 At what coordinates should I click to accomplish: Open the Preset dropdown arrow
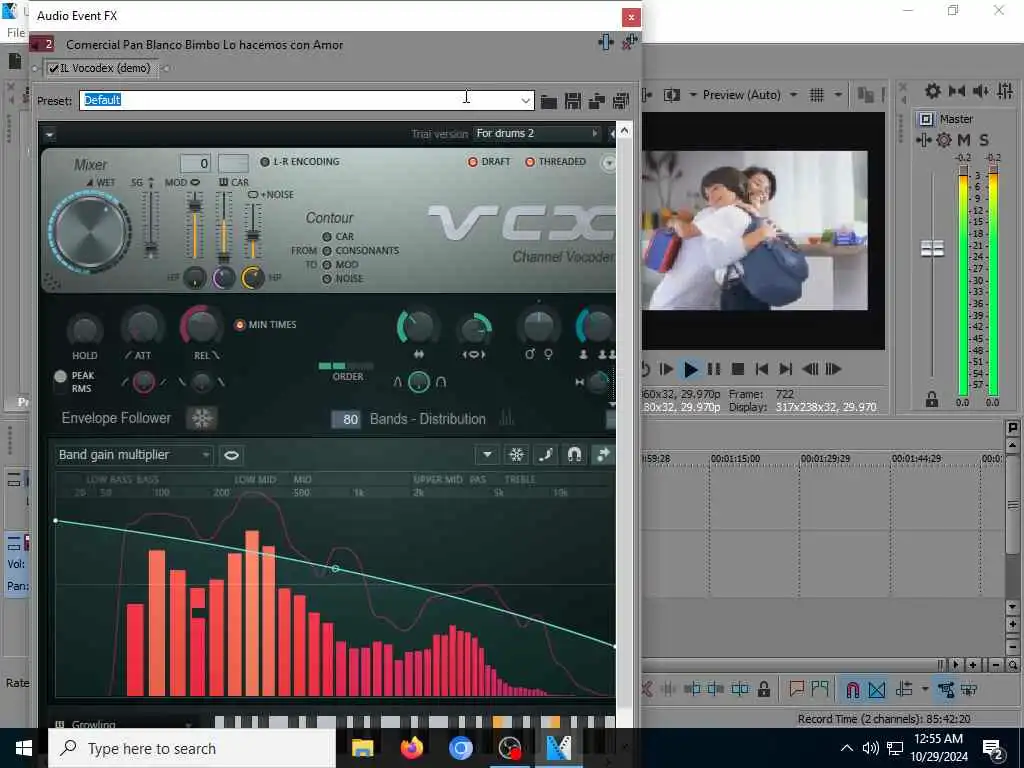525,101
